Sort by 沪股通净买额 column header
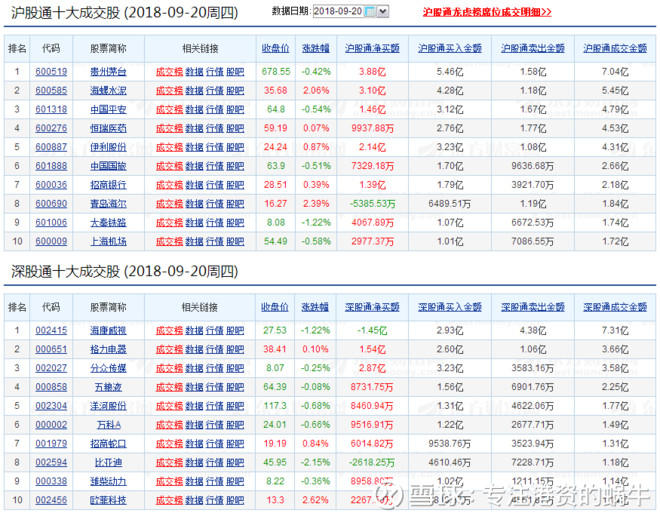The width and height of the screenshot is (660, 513). click(372, 48)
